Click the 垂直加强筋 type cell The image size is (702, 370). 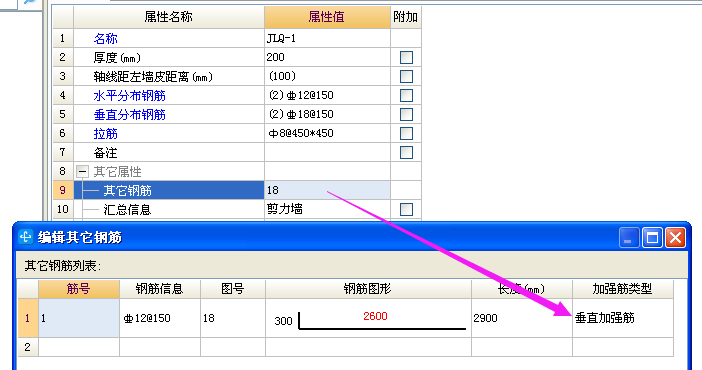click(x=623, y=318)
